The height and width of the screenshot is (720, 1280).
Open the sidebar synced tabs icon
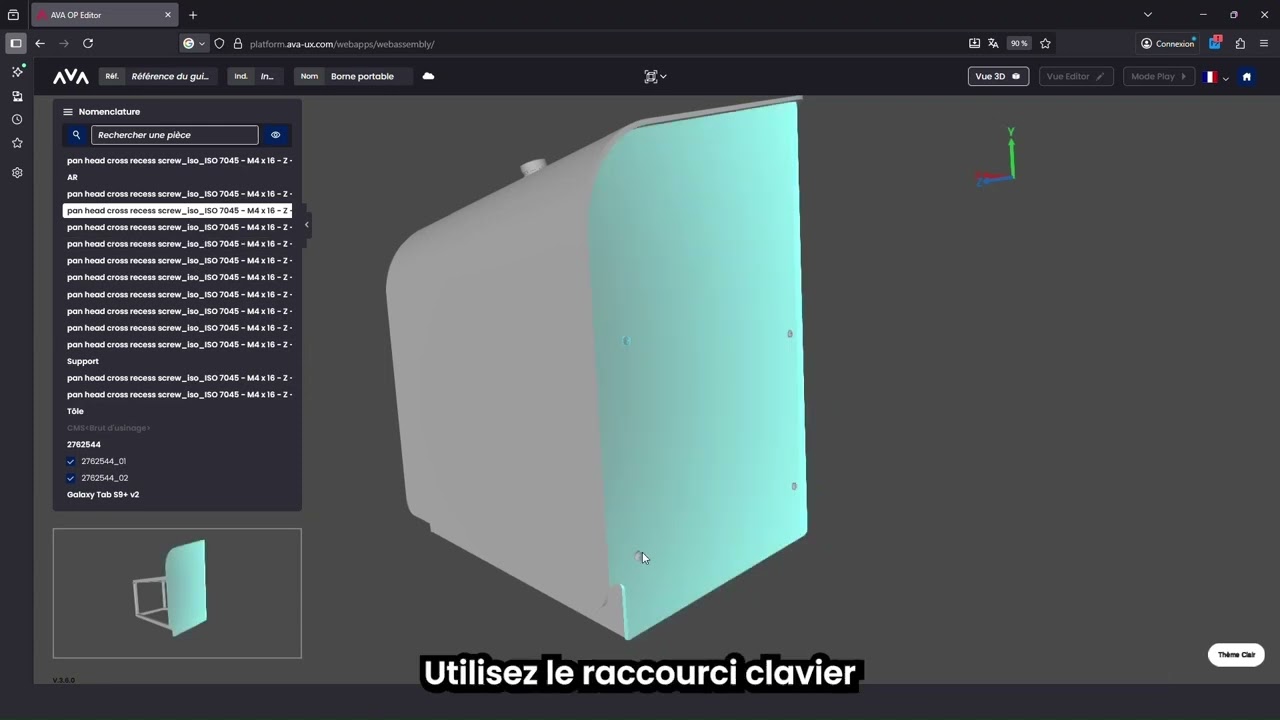point(17,96)
